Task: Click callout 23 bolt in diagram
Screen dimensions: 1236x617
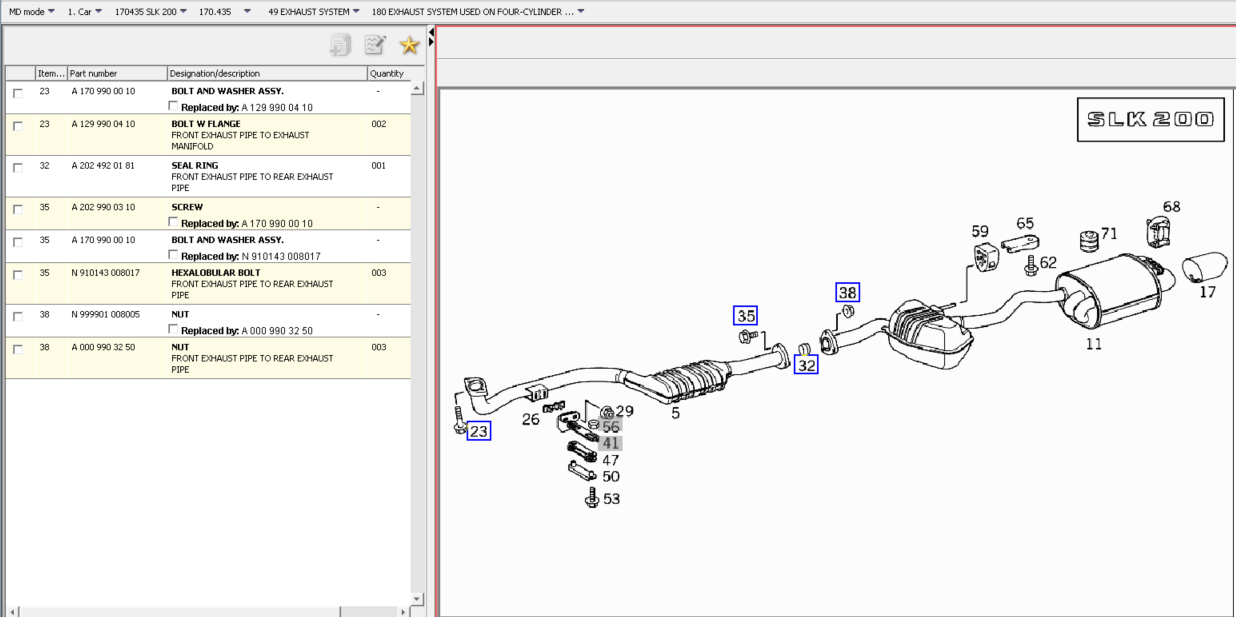Action: (479, 431)
